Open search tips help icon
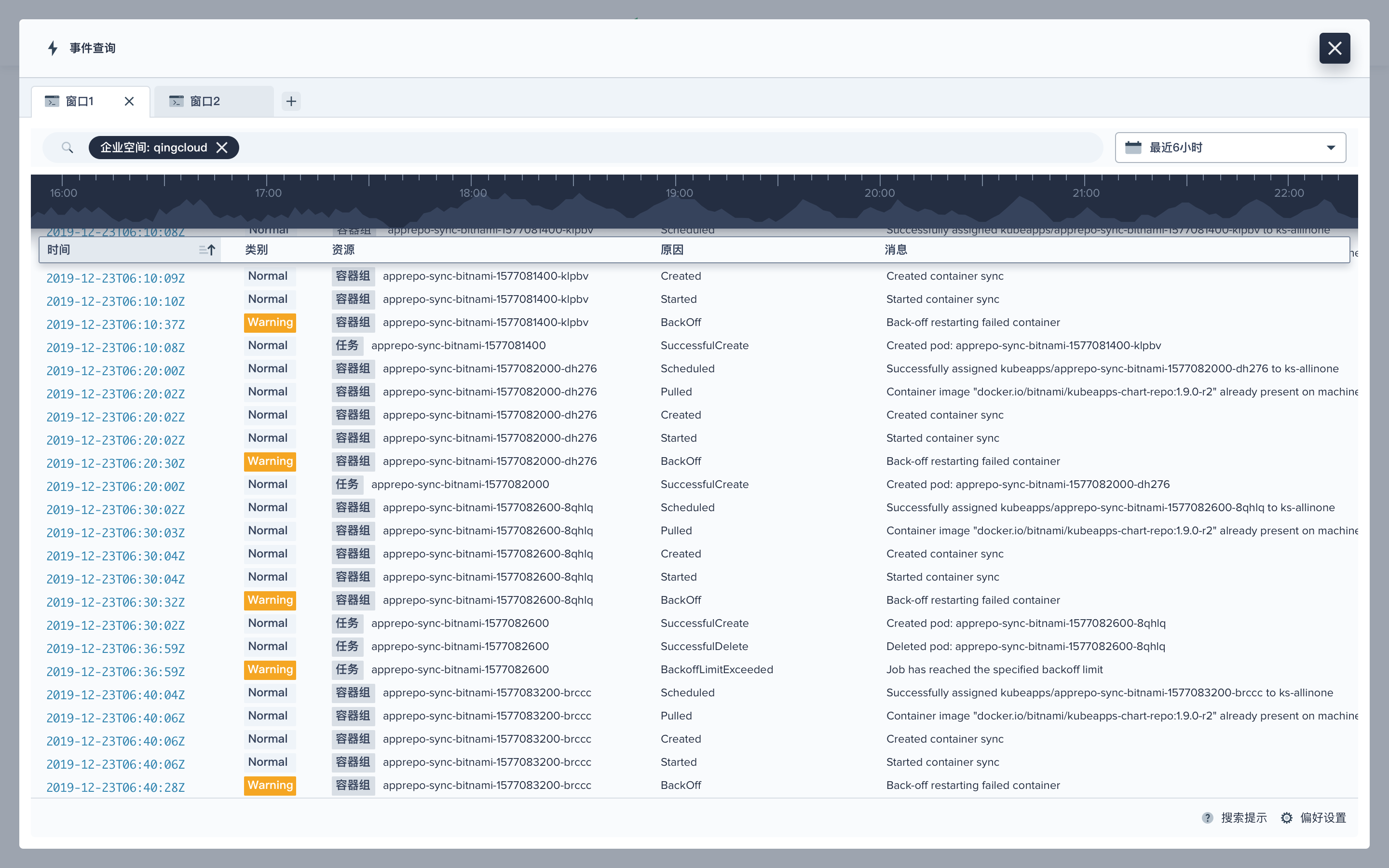 point(1207,817)
